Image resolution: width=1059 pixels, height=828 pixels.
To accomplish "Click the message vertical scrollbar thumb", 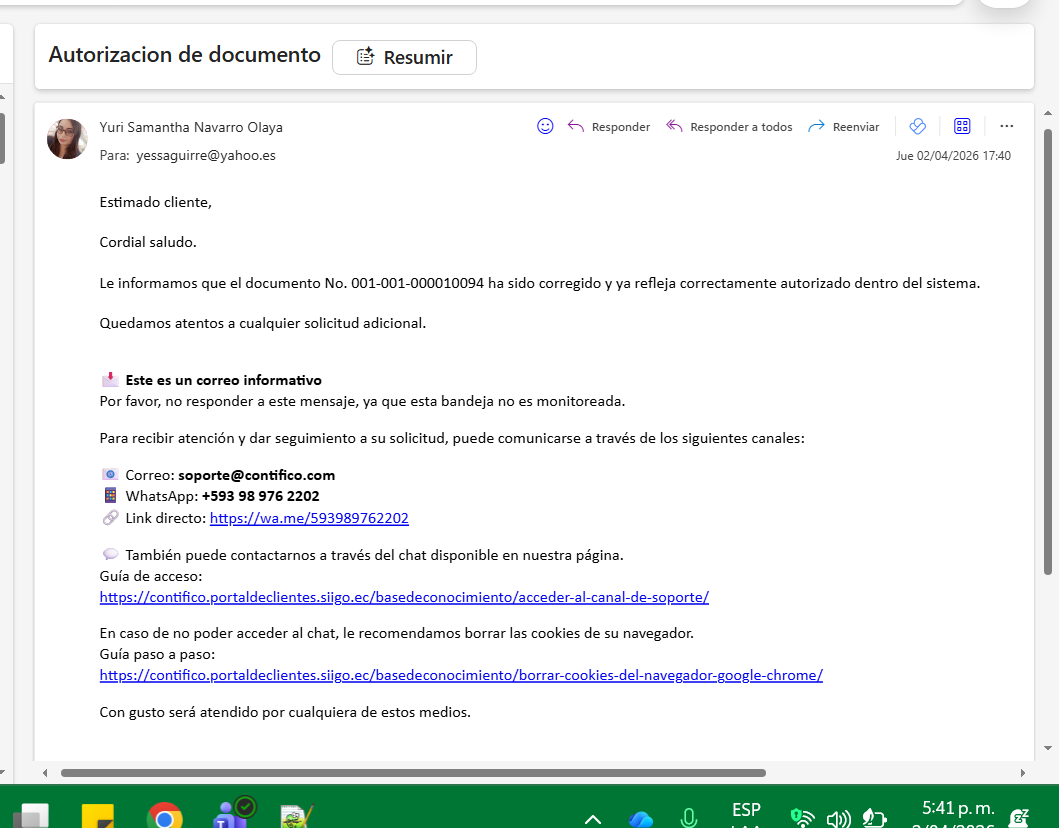I will [x=1048, y=352].
